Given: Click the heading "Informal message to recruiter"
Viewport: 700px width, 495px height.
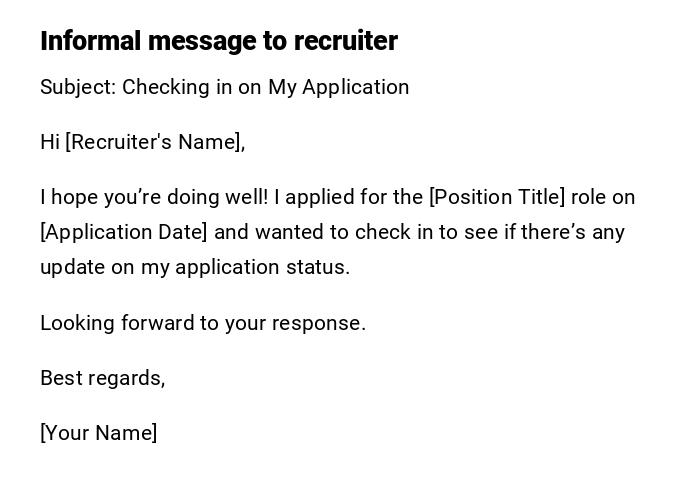Looking at the screenshot, I should click(x=218, y=41).
